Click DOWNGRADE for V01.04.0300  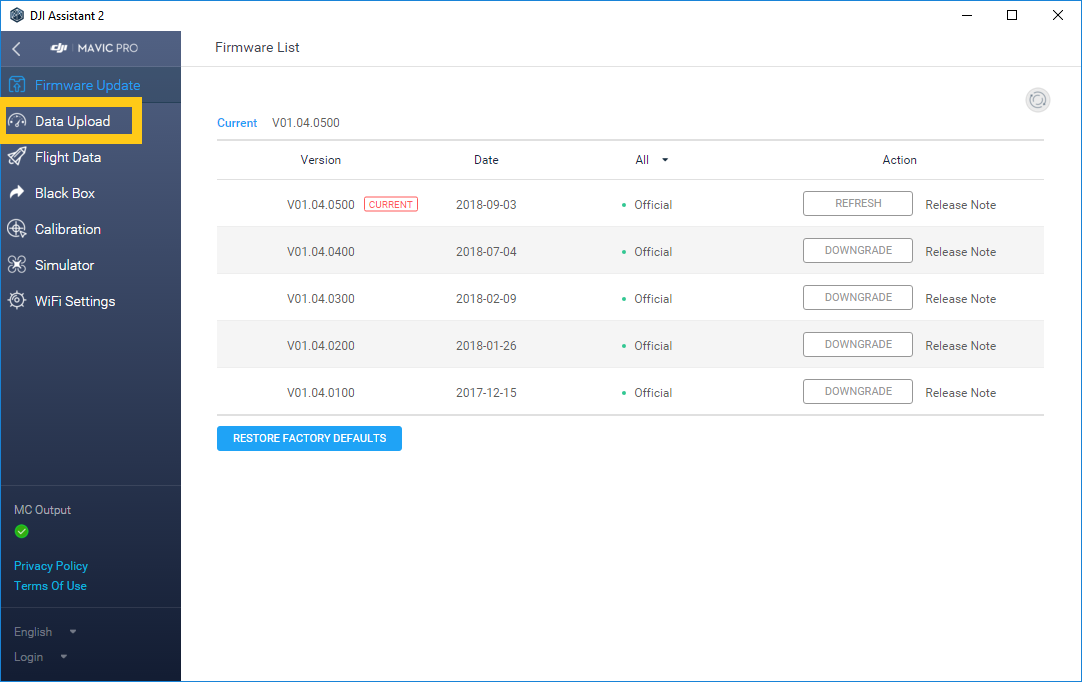pyautogui.click(x=858, y=298)
